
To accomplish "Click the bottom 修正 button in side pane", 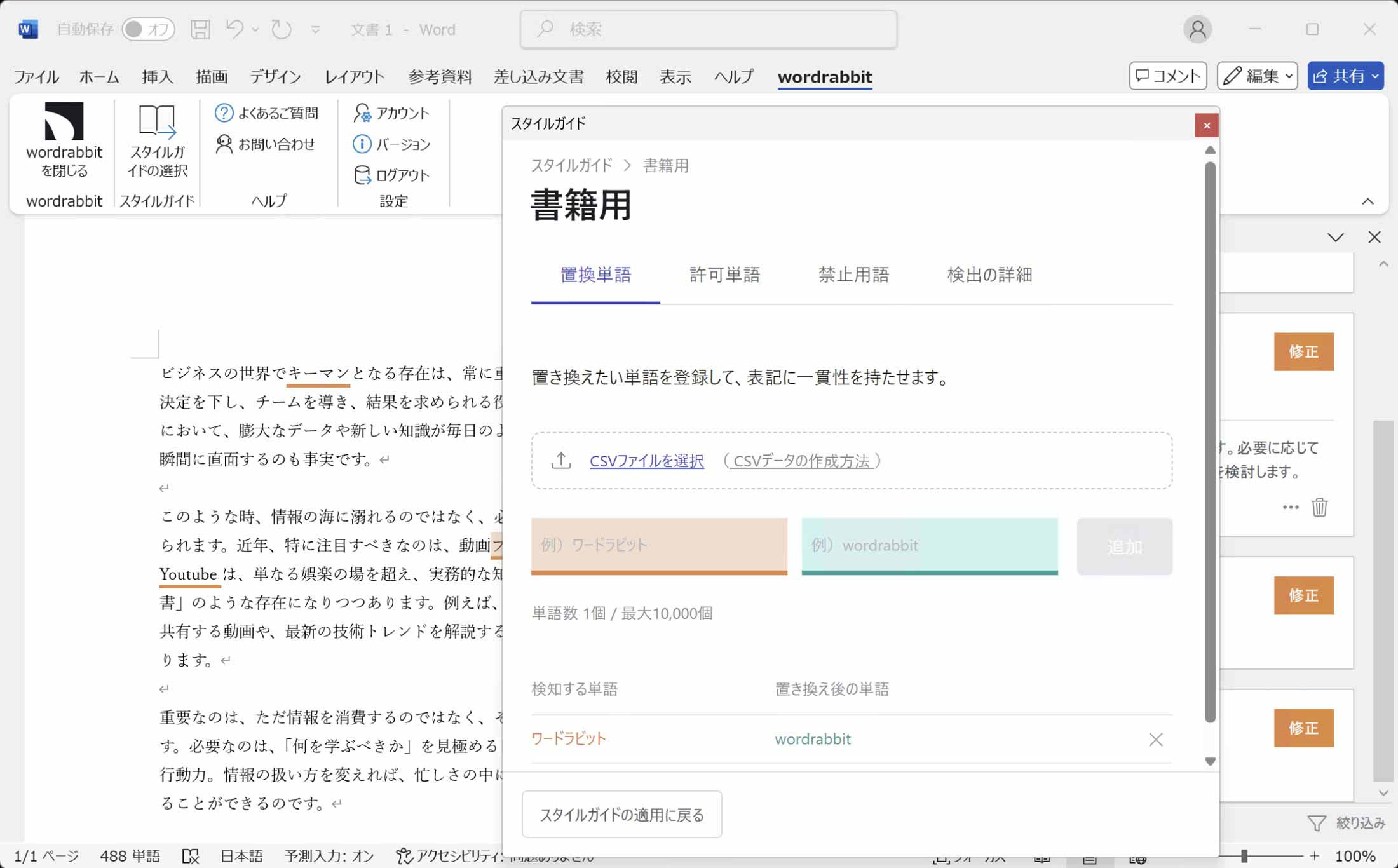I will pos(1303,728).
